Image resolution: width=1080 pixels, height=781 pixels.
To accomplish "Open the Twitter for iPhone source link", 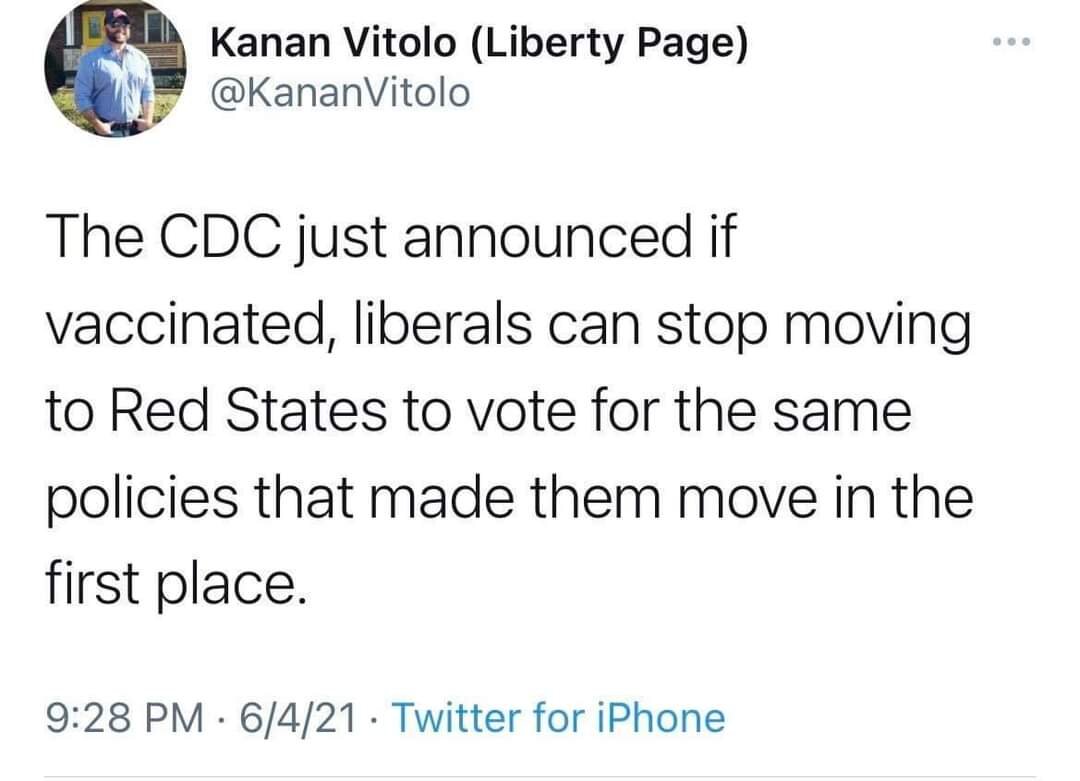I will point(559,718).
